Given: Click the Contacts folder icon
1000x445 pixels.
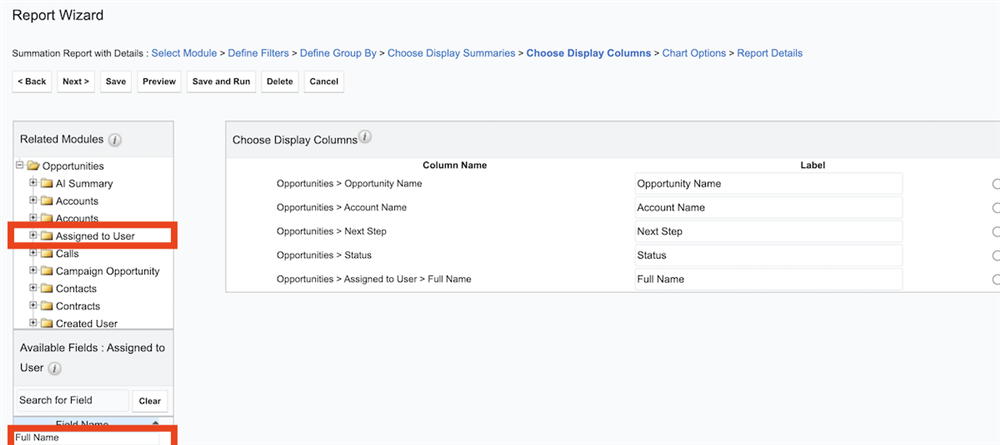Looking at the screenshot, I should point(46,289).
